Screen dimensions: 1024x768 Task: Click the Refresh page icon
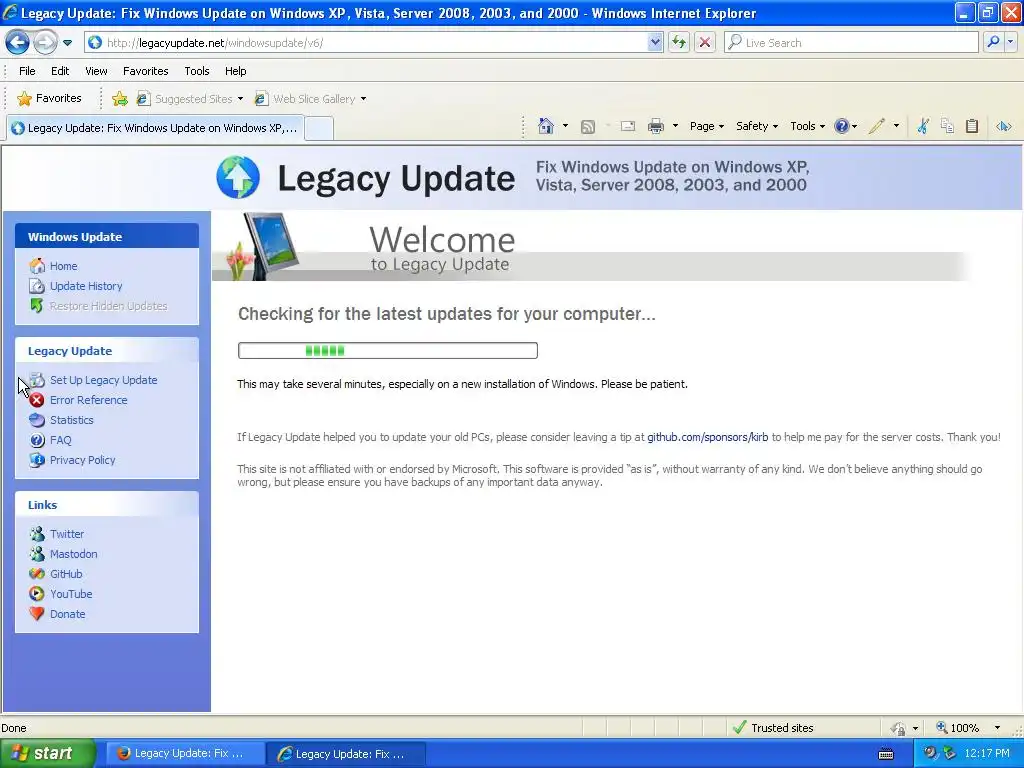[x=679, y=42]
